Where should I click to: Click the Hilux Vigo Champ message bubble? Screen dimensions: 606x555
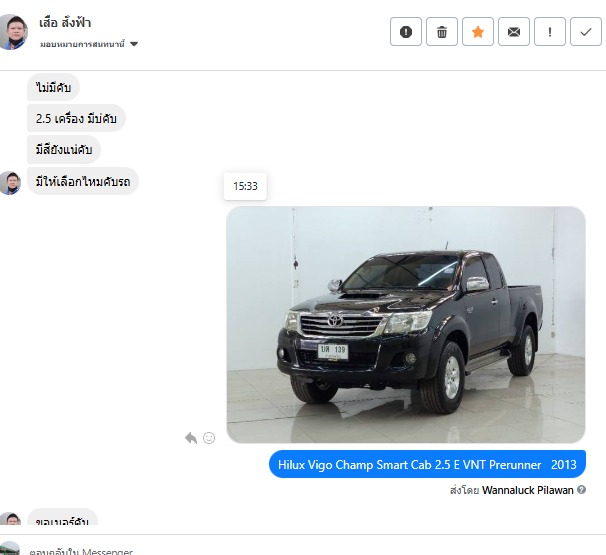[x=427, y=464]
